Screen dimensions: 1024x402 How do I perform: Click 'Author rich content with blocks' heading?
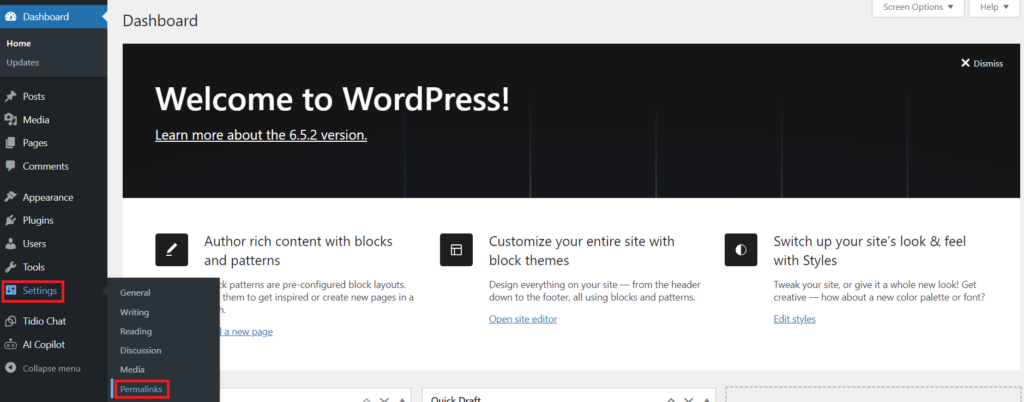tap(298, 251)
